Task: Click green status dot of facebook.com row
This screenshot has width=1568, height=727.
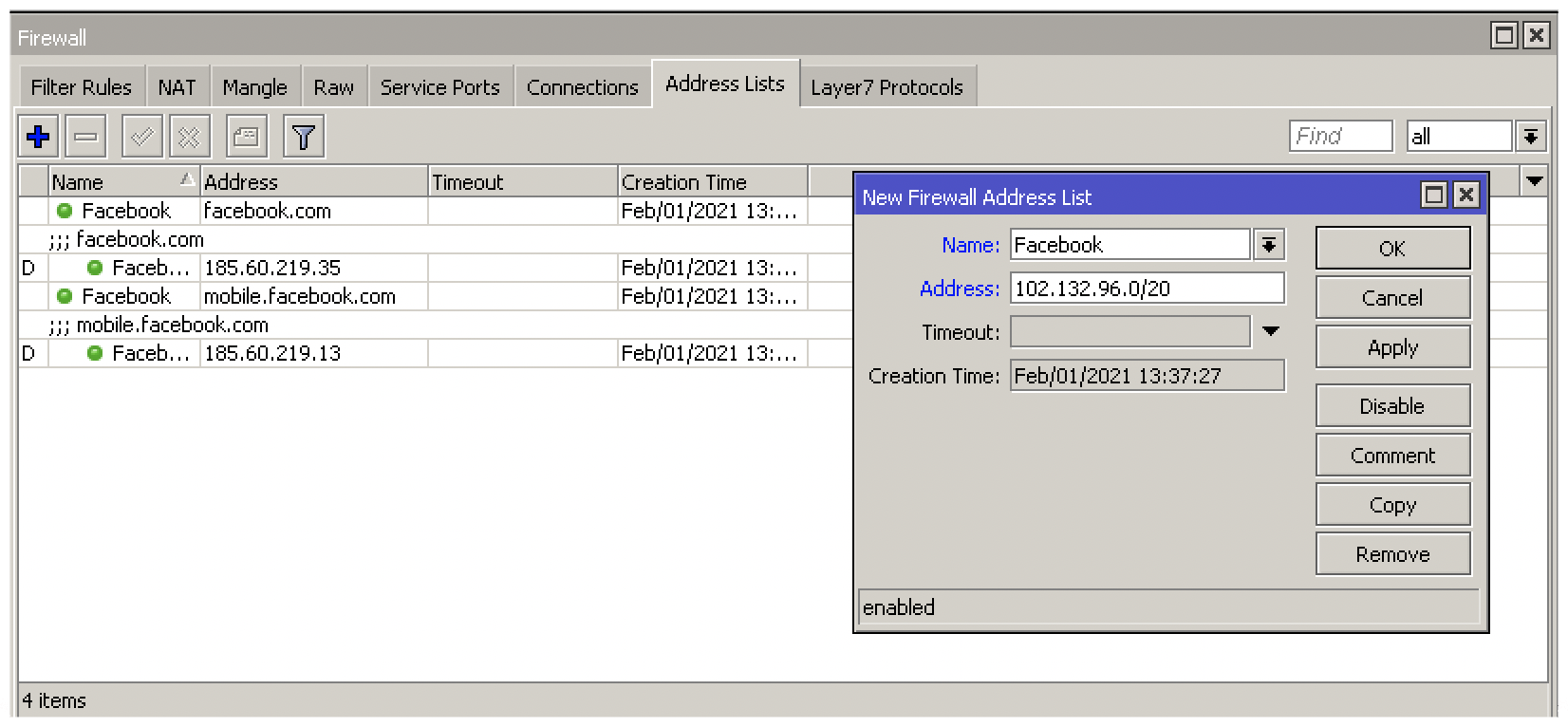Action: coord(65,211)
